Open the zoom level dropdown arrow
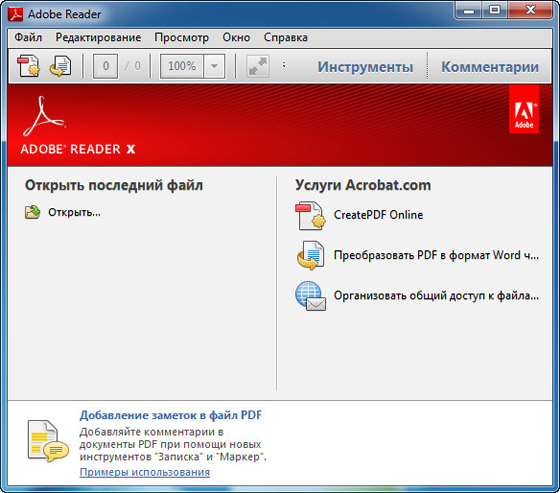This screenshot has width=560, height=493. [x=214, y=66]
